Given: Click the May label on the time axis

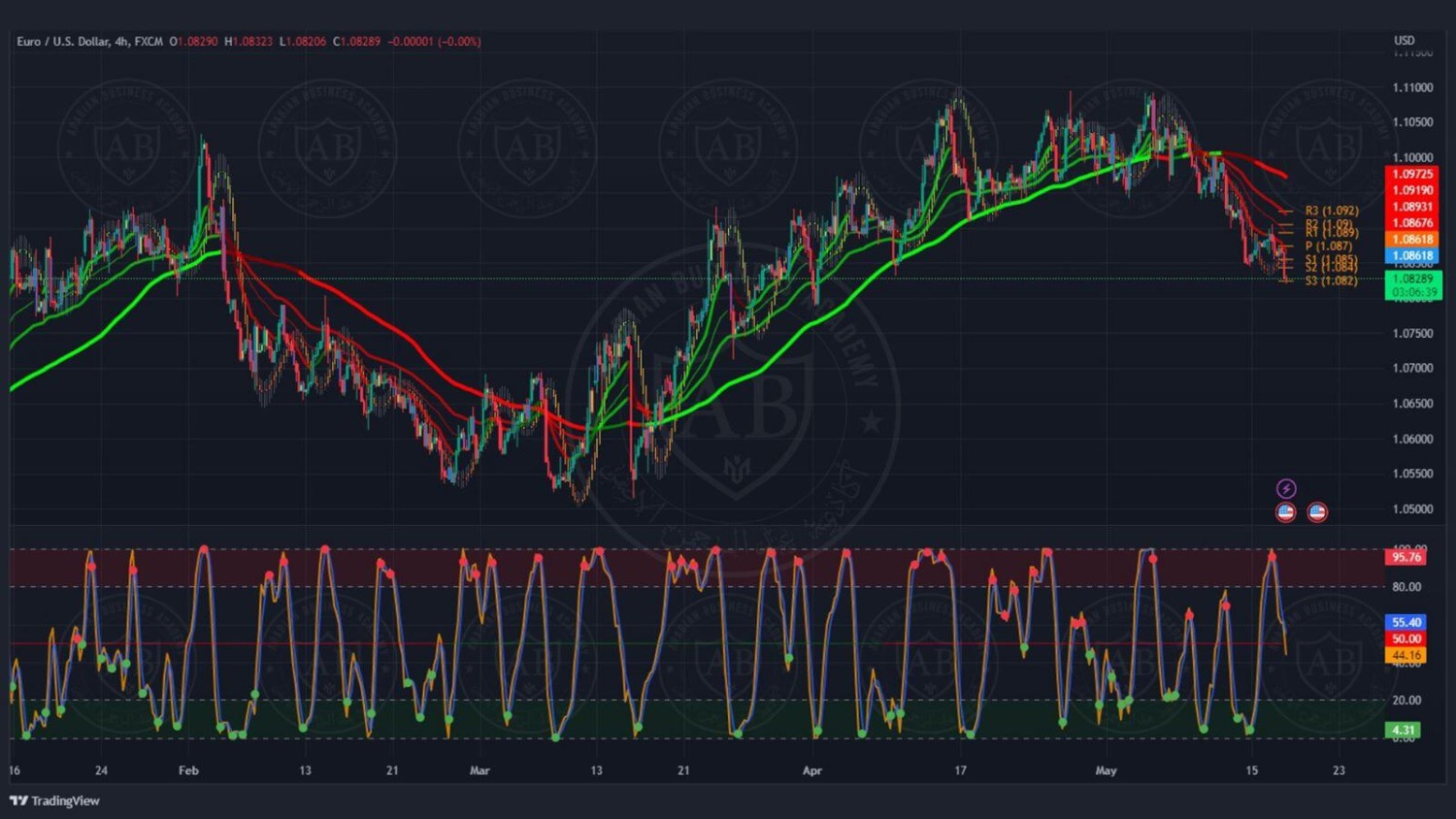Looking at the screenshot, I should 1106,770.
